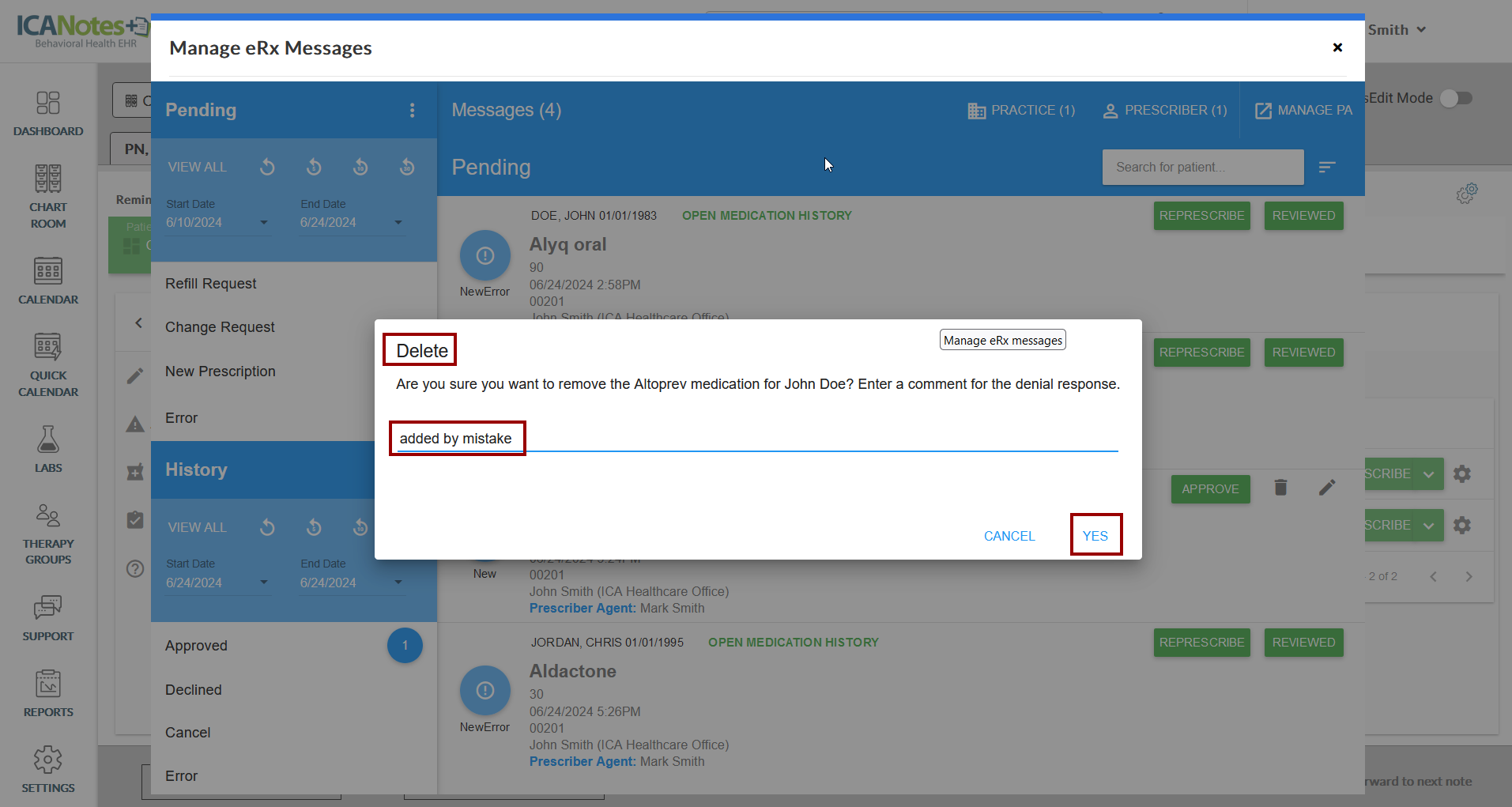Click VIEW ALL in the Pending panel
The height and width of the screenshot is (807, 1512).
pos(198,167)
